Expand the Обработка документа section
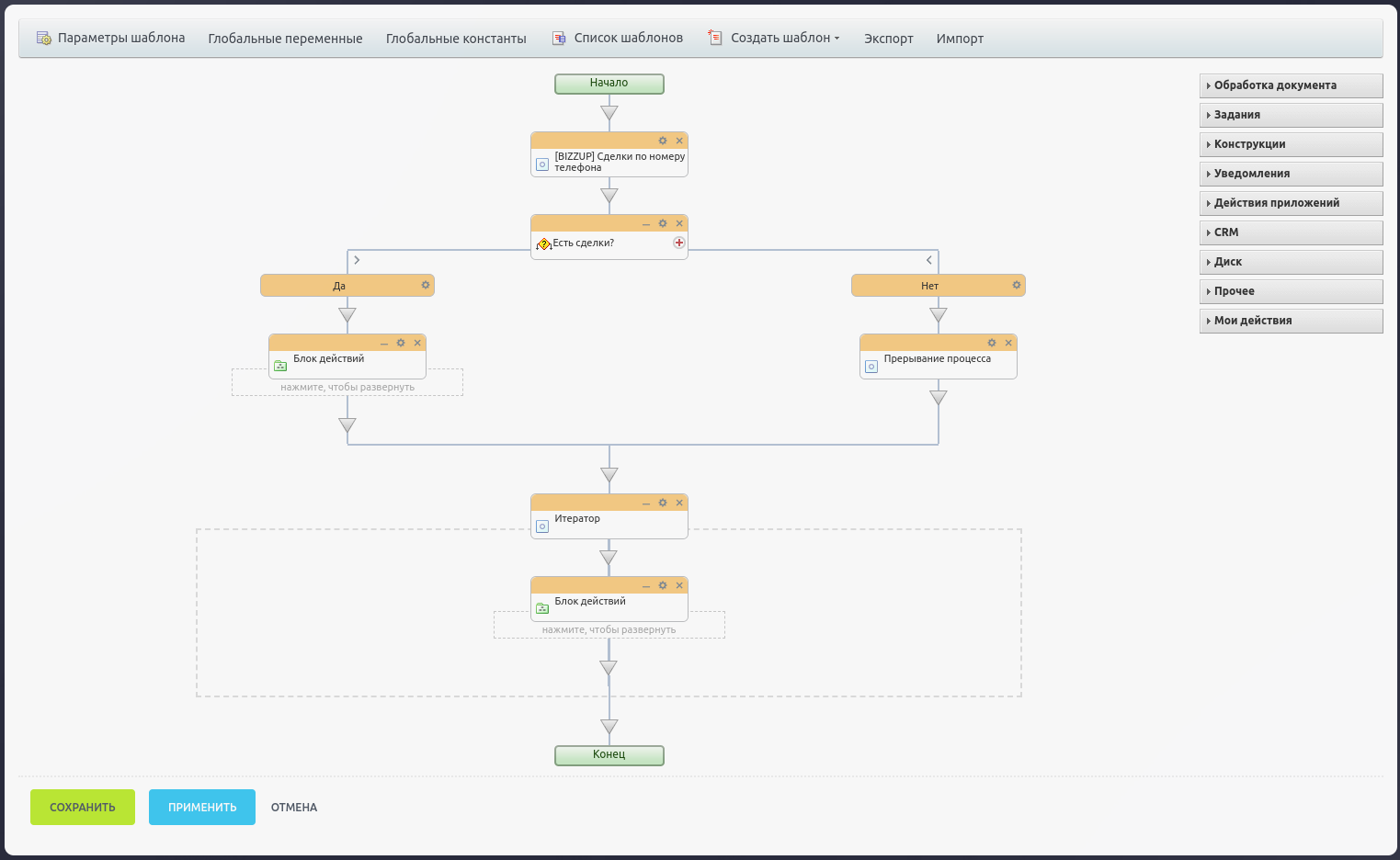 pos(1291,85)
